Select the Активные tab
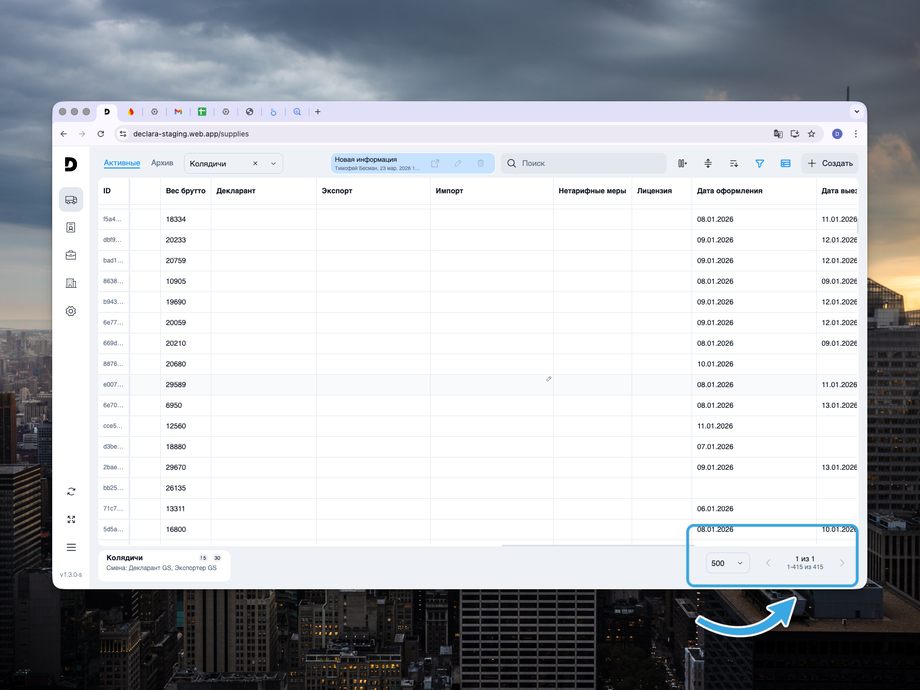 tap(122, 163)
